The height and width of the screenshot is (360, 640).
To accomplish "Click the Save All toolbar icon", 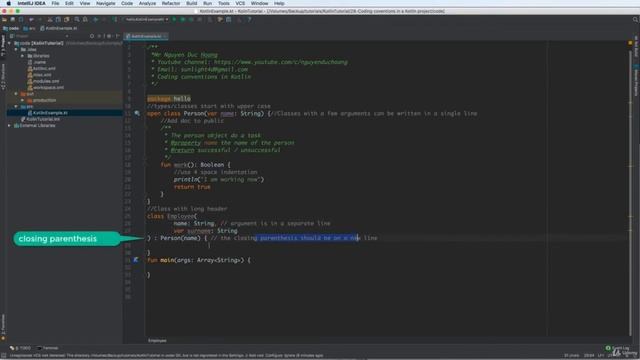I will pyautogui.click(x=13, y=20).
